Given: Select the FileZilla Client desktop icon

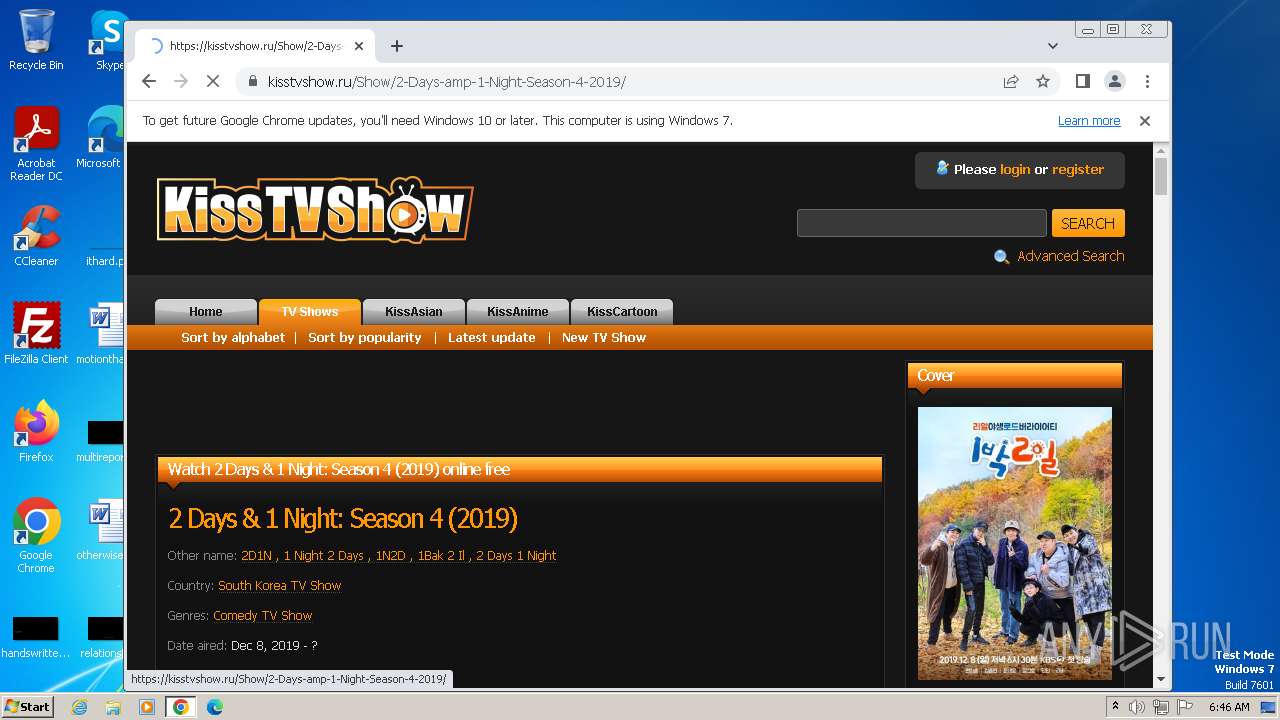Looking at the screenshot, I should pyautogui.click(x=36, y=335).
